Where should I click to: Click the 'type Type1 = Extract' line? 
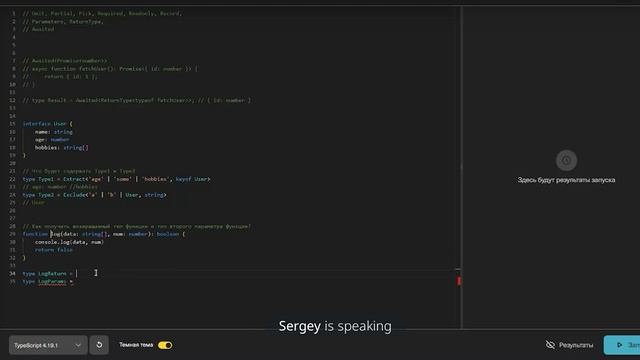tap(116, 179)
